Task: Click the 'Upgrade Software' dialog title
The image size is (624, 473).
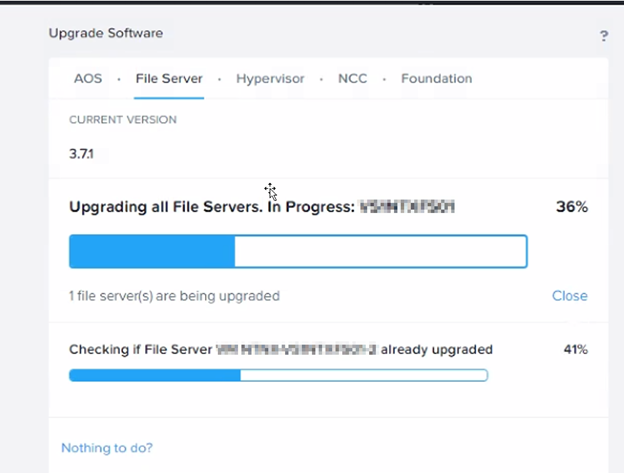Action: pos(106,33)
